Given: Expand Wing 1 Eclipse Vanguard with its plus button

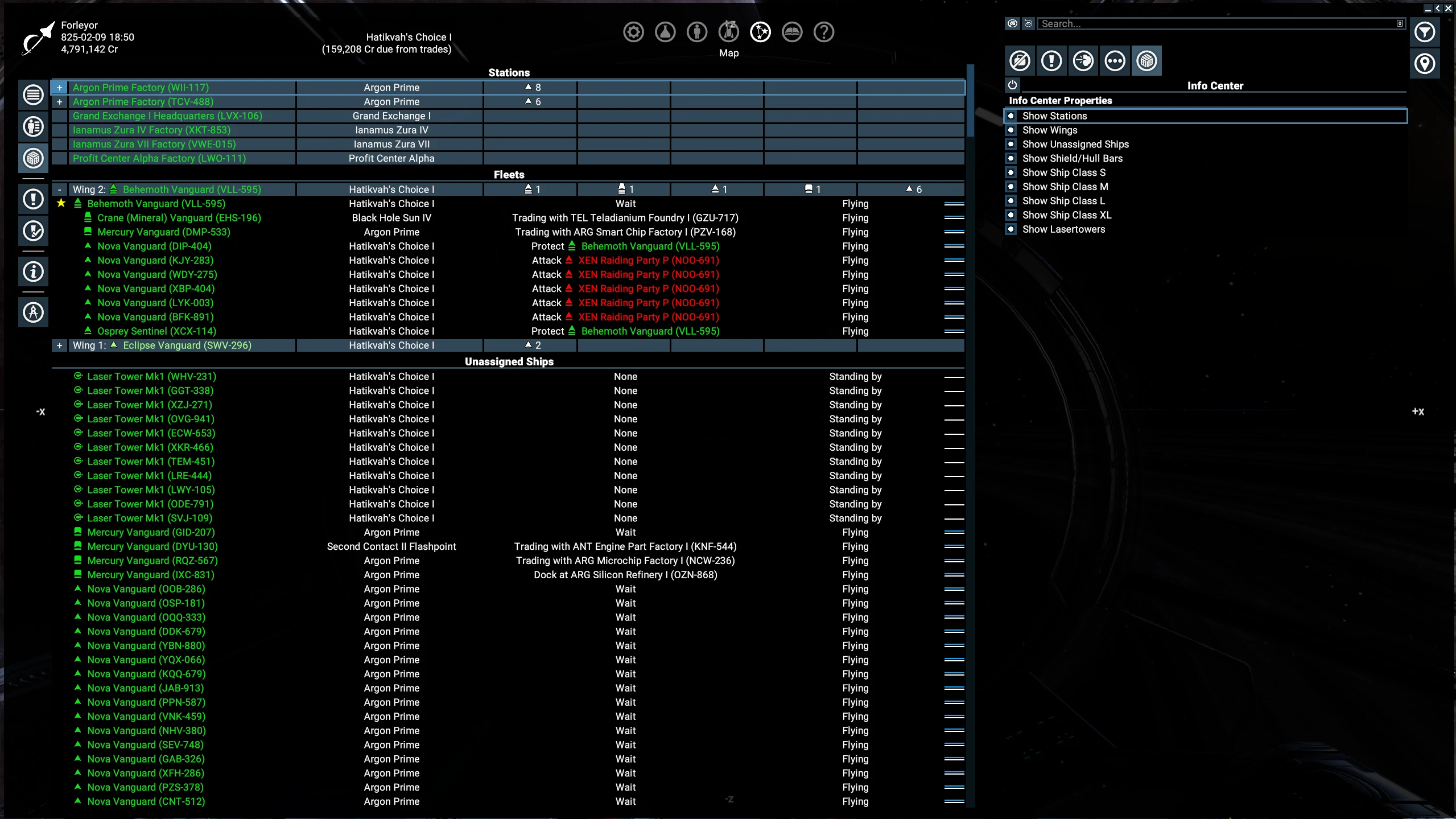Looking at the screenshot, I should click(x=59, y=345).
